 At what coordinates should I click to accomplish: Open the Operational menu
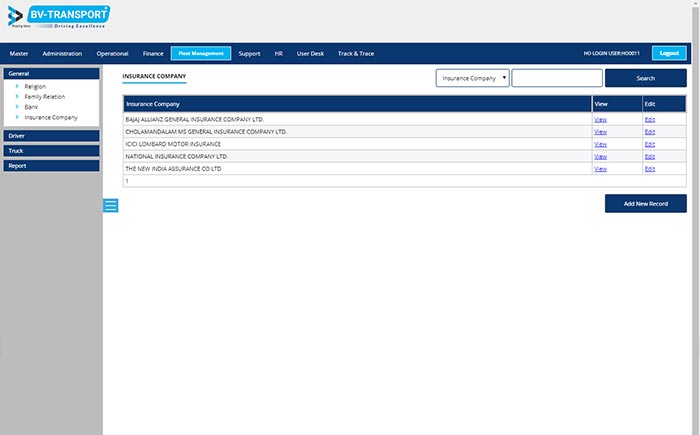pos(112,54)
